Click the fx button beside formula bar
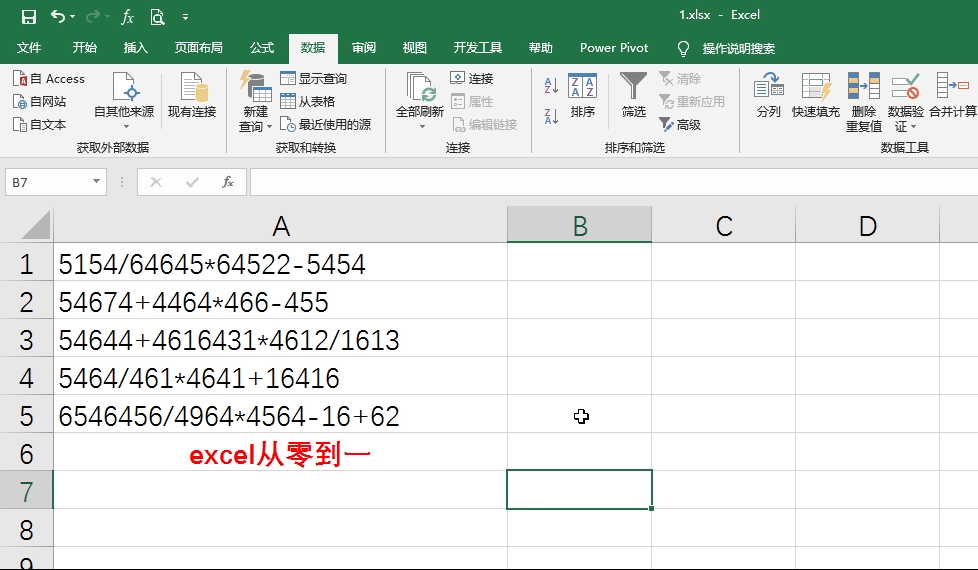Viewport: 978px width, 570px height. pyautogui.click(x=228, y=182)
